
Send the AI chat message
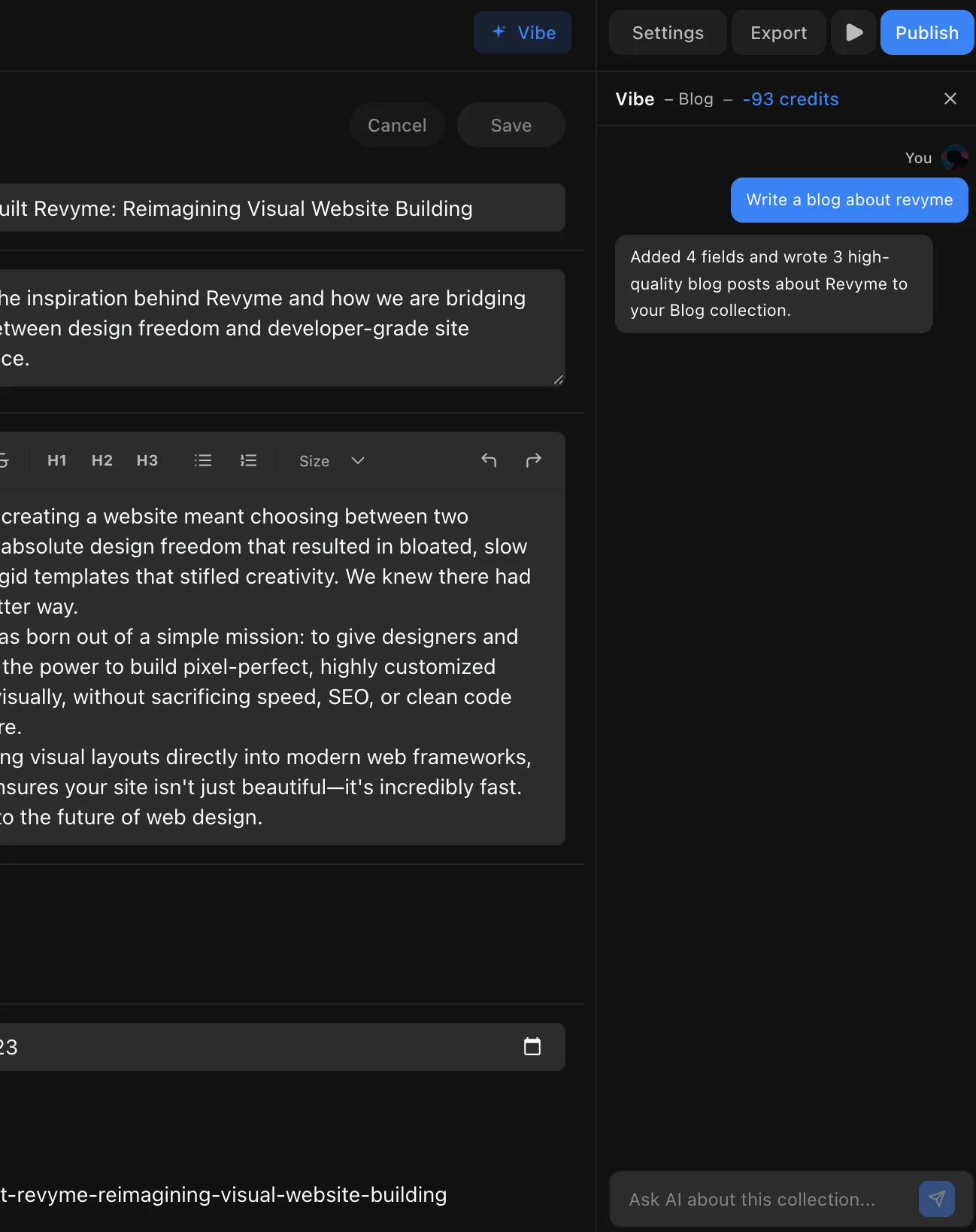point(937,1199)
